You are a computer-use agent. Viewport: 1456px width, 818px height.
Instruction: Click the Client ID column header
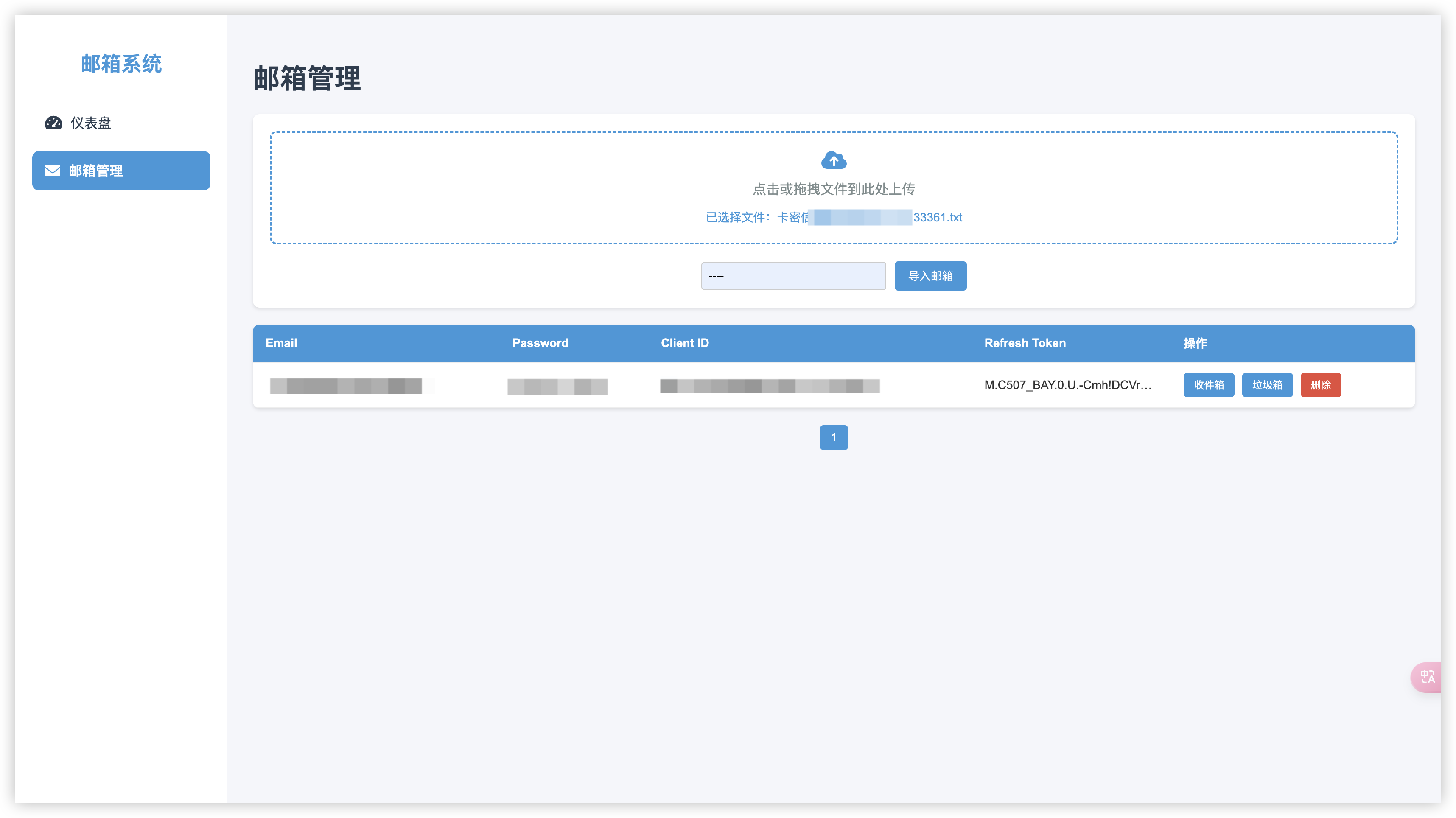click(684, 343)
